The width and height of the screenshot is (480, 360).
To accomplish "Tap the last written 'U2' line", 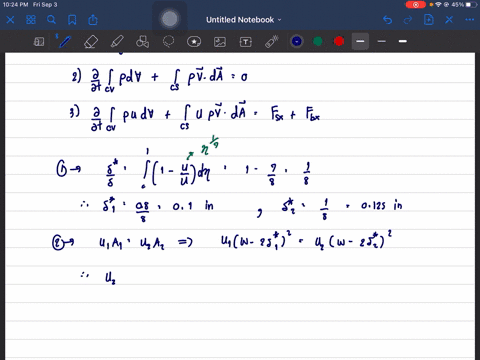I will coord(110,278).
